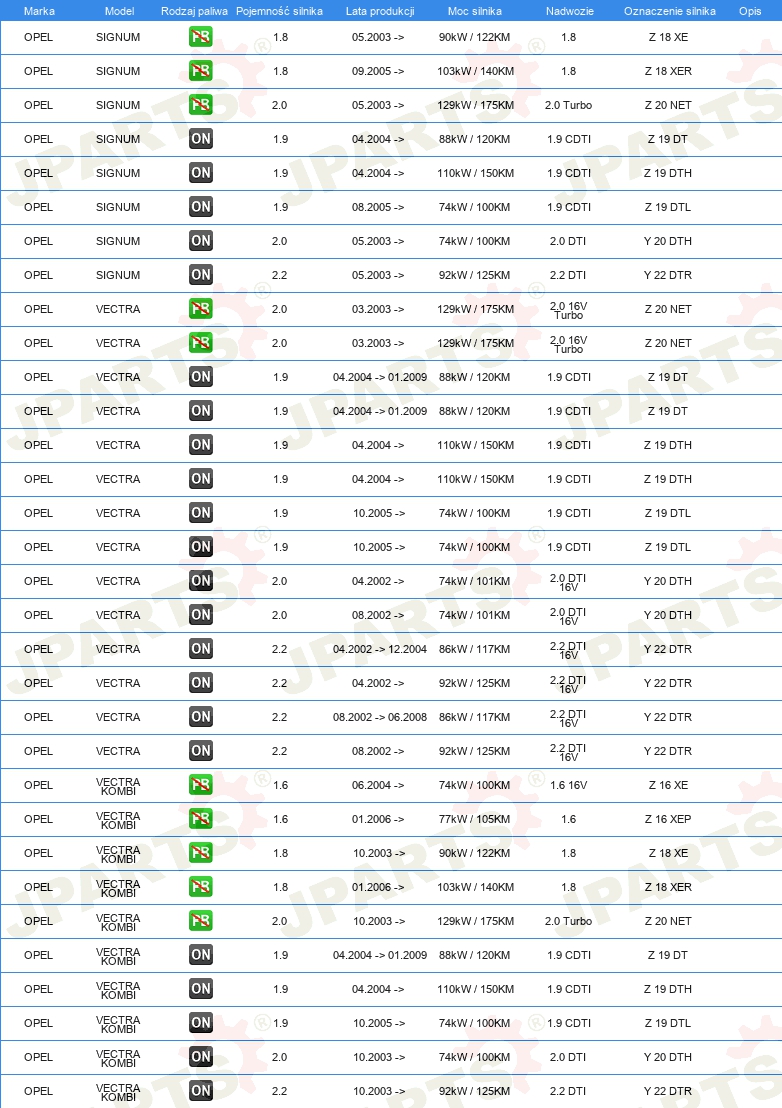Viewport: 782px width, 1108px height.
Task: Select the Signum '103kW / 140KM' power cell
Action: tap(475, 71)
